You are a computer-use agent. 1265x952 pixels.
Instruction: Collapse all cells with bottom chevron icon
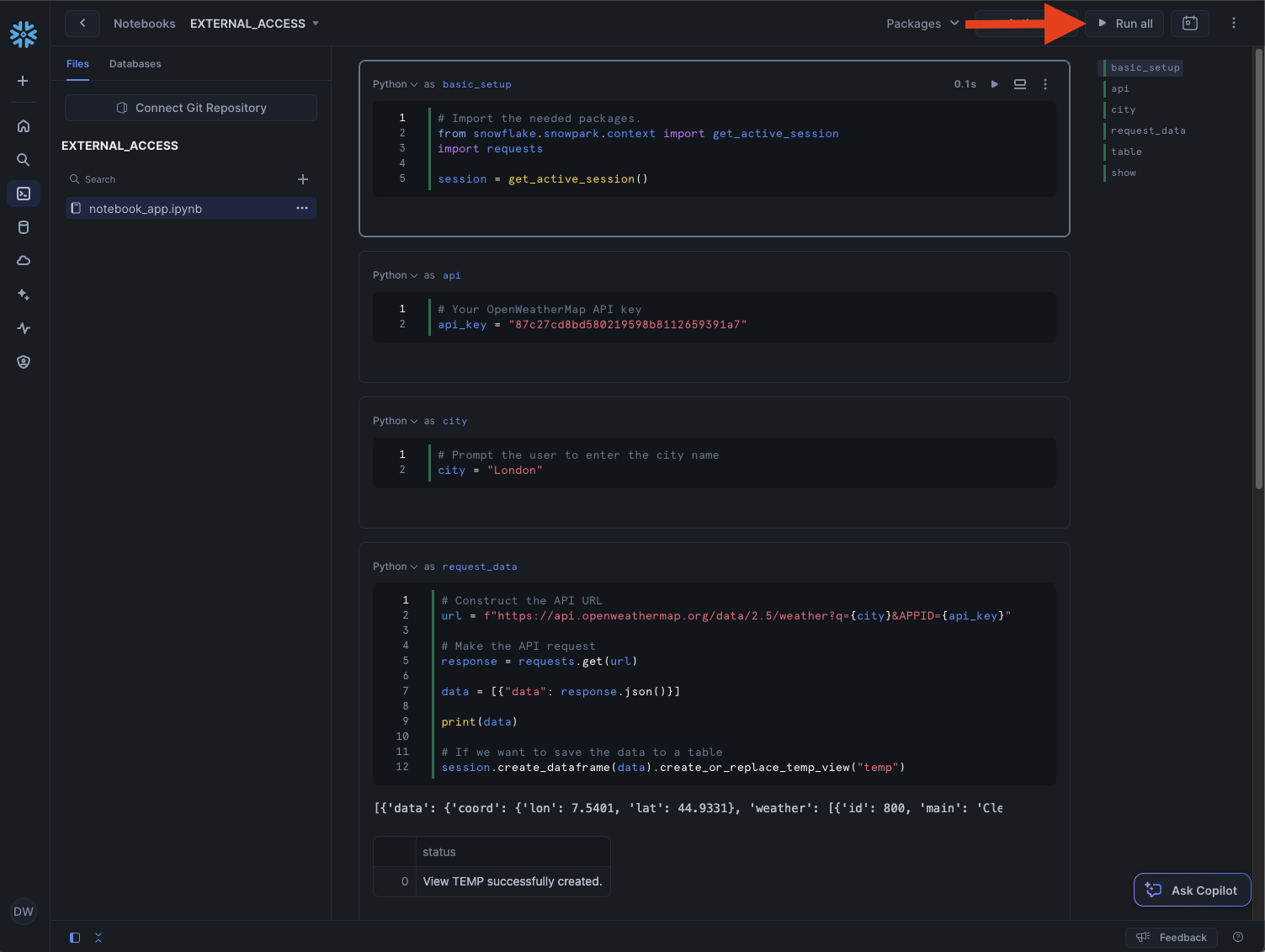[x=98, y=938]
